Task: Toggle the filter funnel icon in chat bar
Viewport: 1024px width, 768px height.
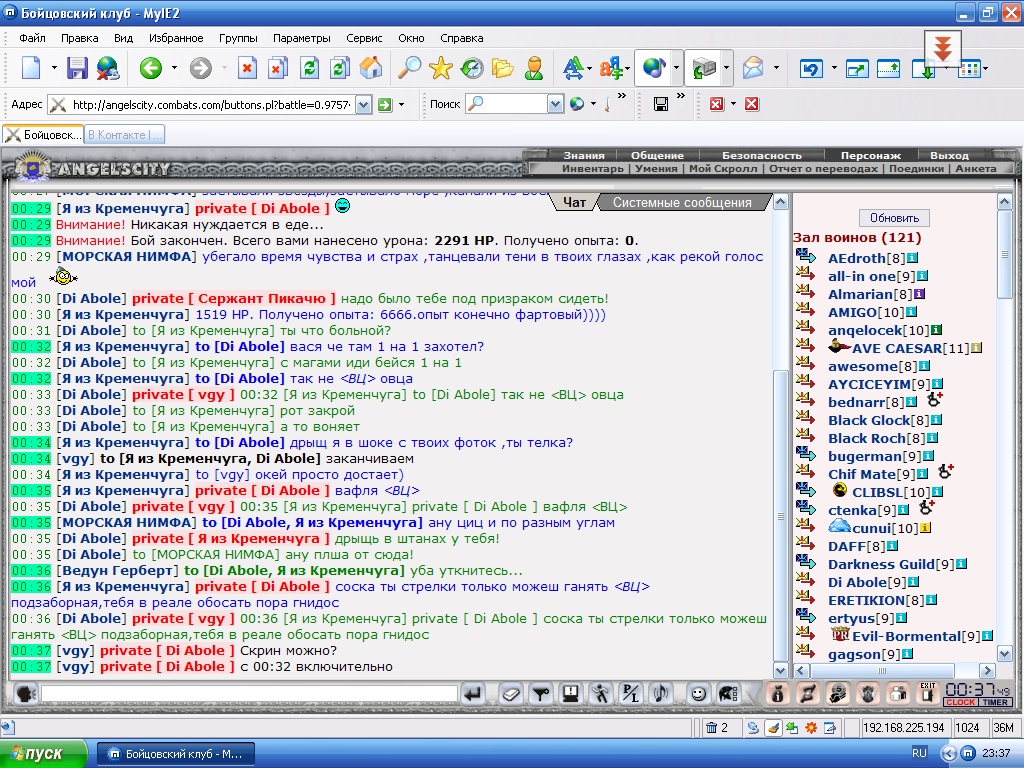Action: tap(541, 694)
